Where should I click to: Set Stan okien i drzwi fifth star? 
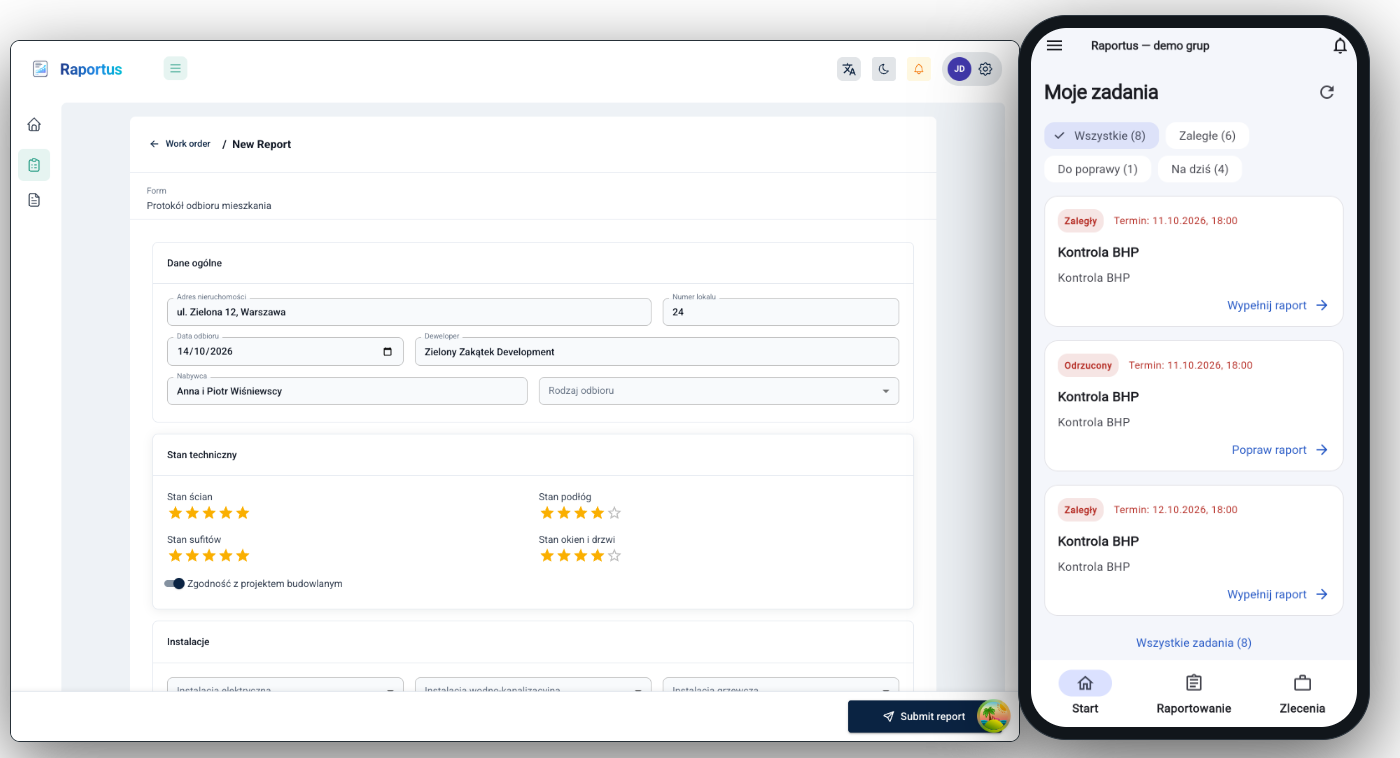pos(614,556)
